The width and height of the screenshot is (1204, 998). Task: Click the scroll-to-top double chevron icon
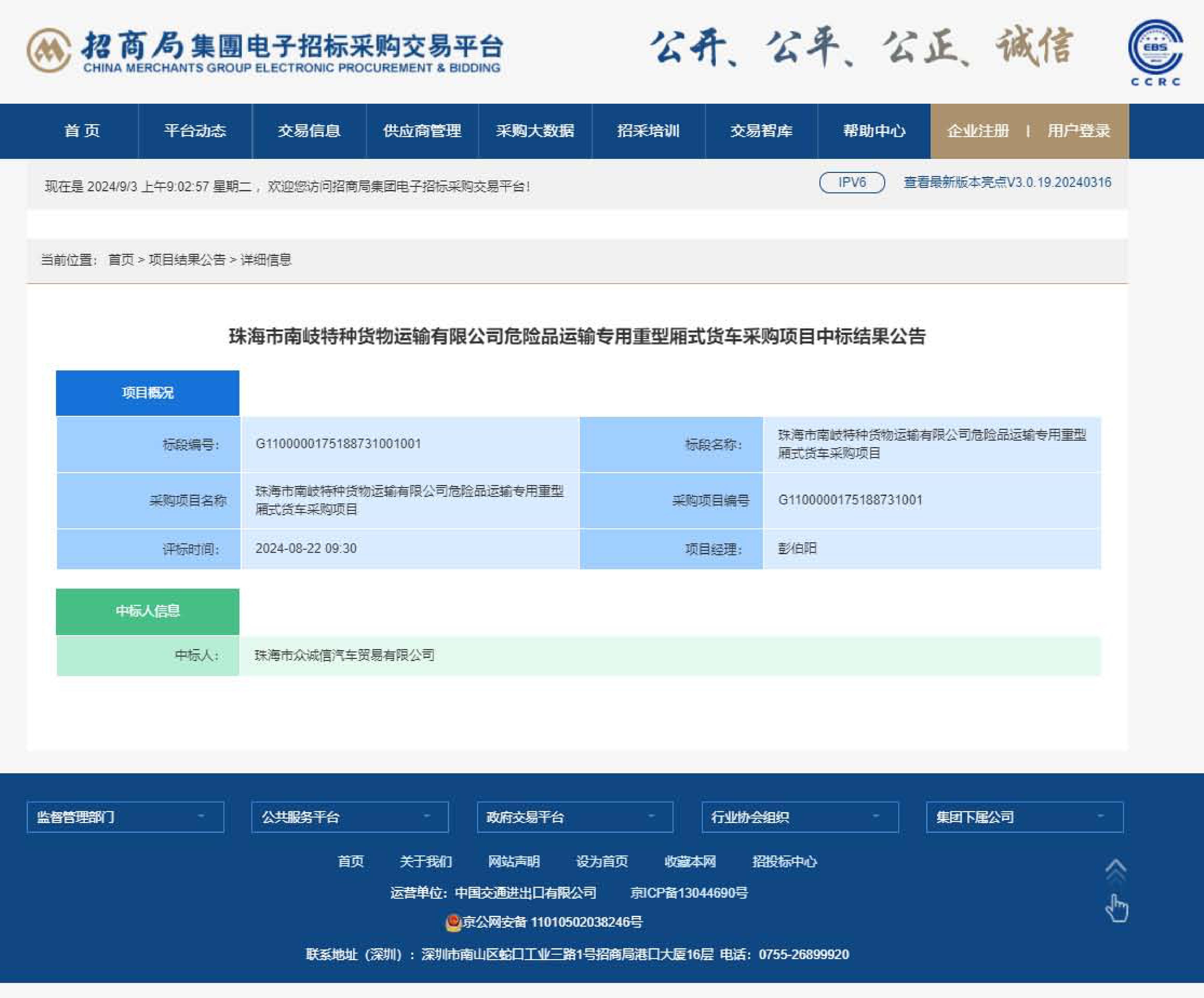[1116, 869]
